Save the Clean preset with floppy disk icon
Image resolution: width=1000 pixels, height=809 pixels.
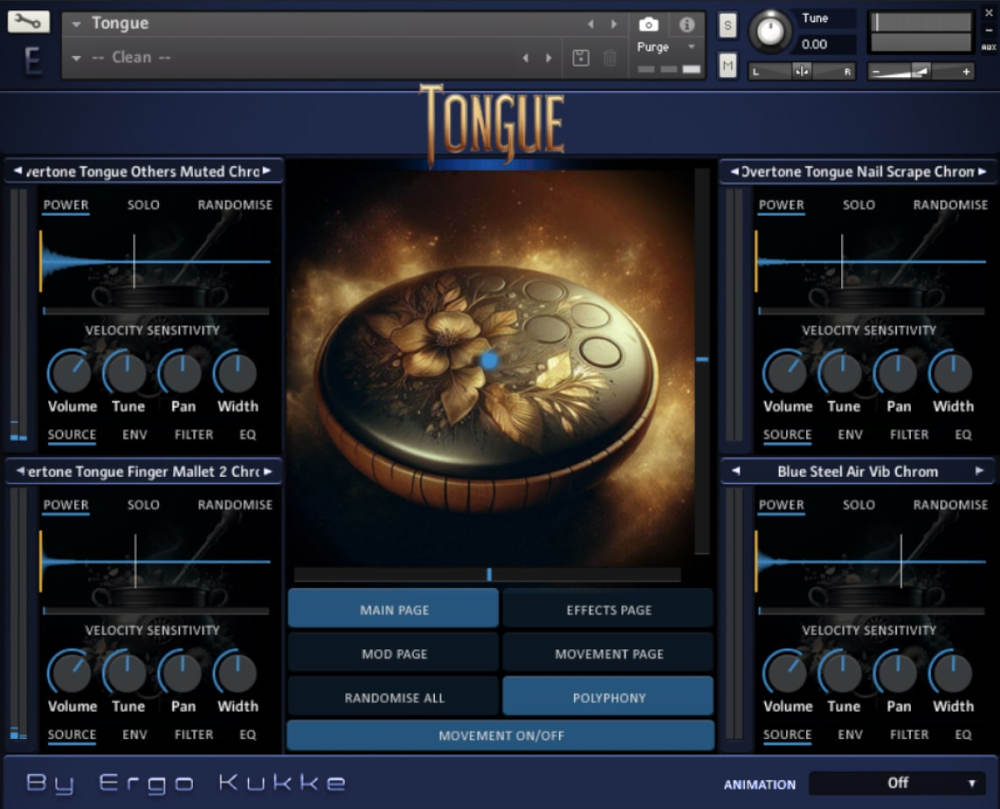pyautogui.click(x=581, y=58)
